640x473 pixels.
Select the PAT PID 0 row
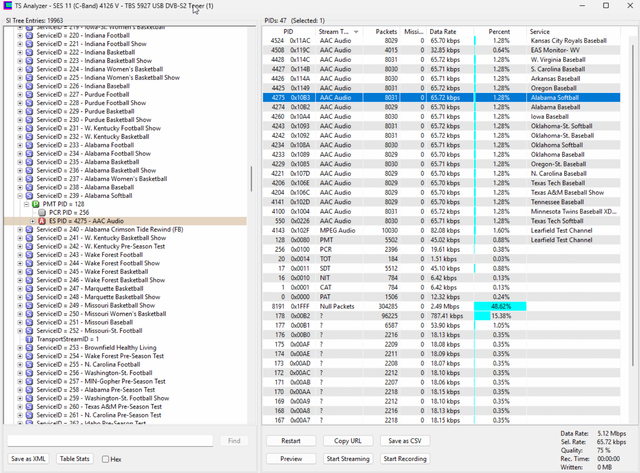pyautogui.click(x=441, y=297)
